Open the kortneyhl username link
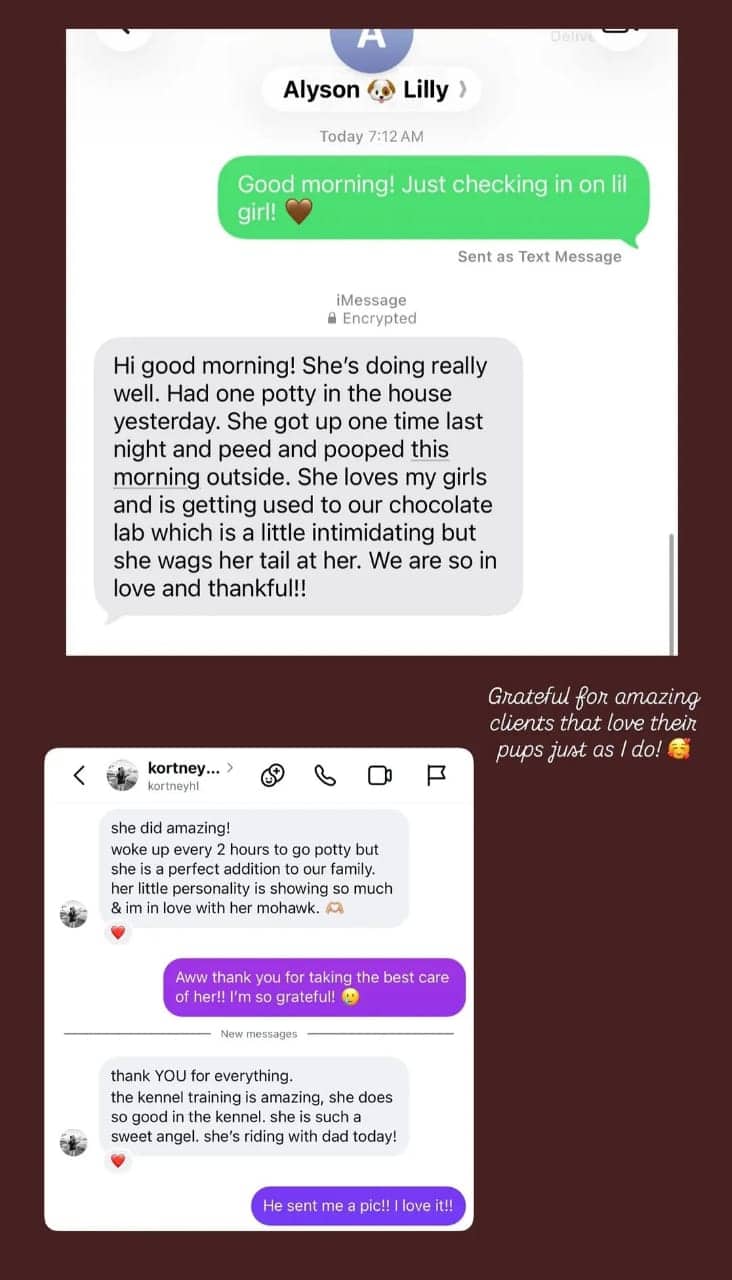732x1280 pixels. click(170, 786)
